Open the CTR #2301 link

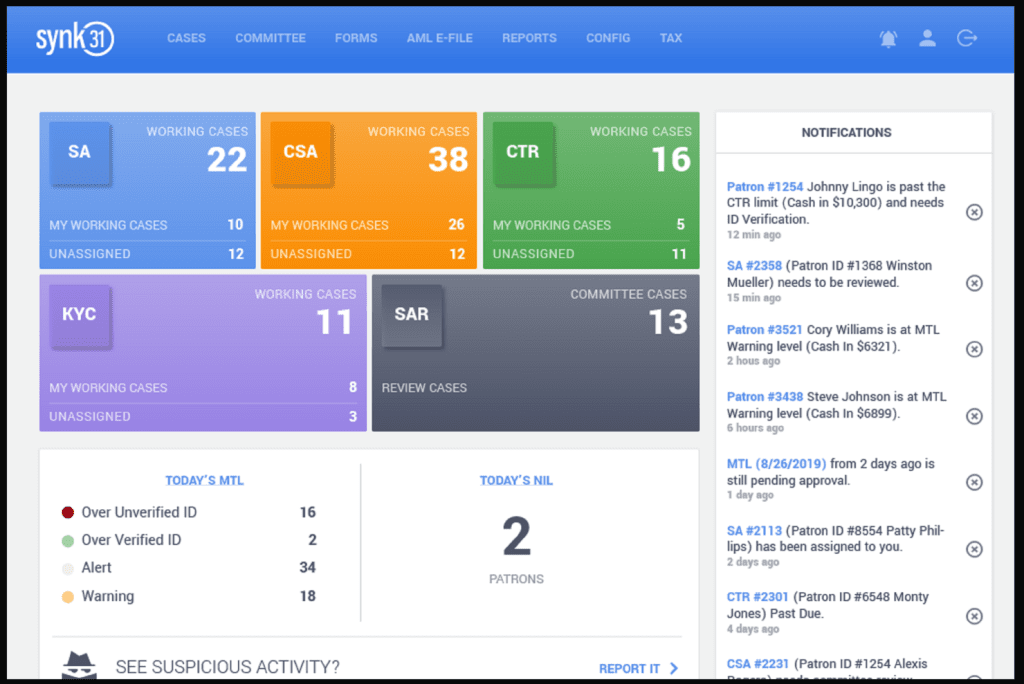click(758, 596)
